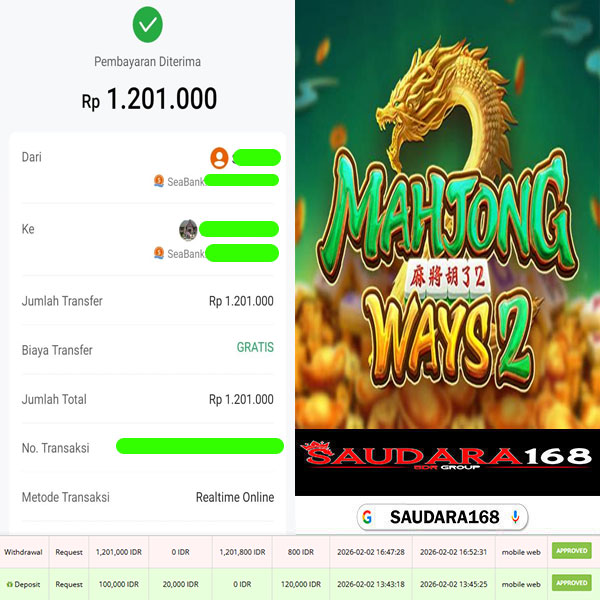
Task: Click the orange sender profile avatar icon
Action: pos(219,158)
